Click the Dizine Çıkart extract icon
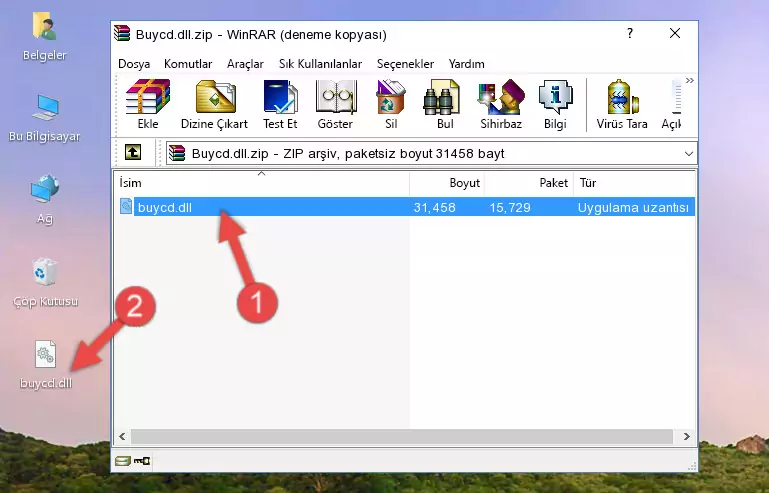This screenshot has width=769, height=493. pos(214,104)
